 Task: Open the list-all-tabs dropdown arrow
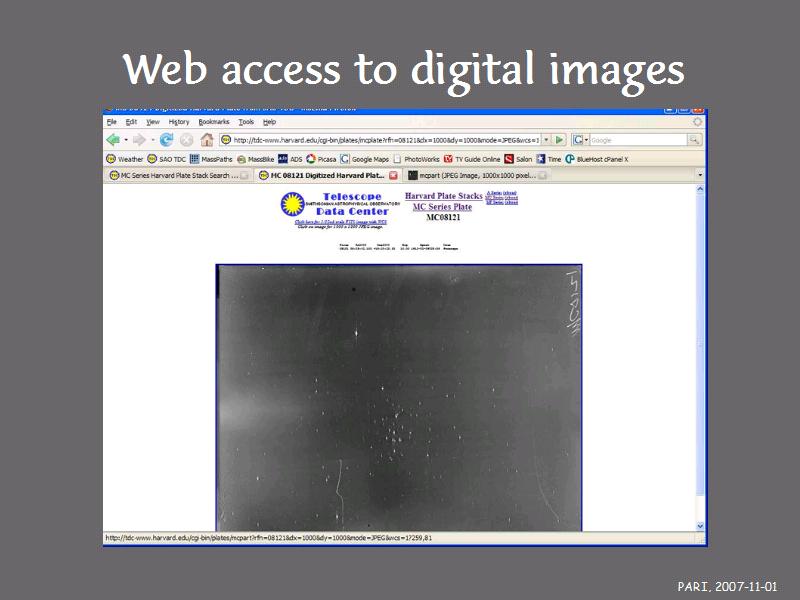coord(700,175)
